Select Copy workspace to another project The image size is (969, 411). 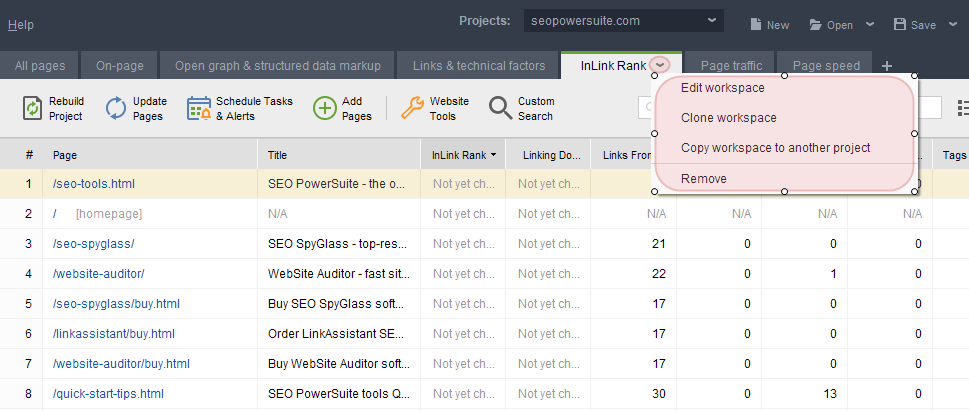point(776,148)
